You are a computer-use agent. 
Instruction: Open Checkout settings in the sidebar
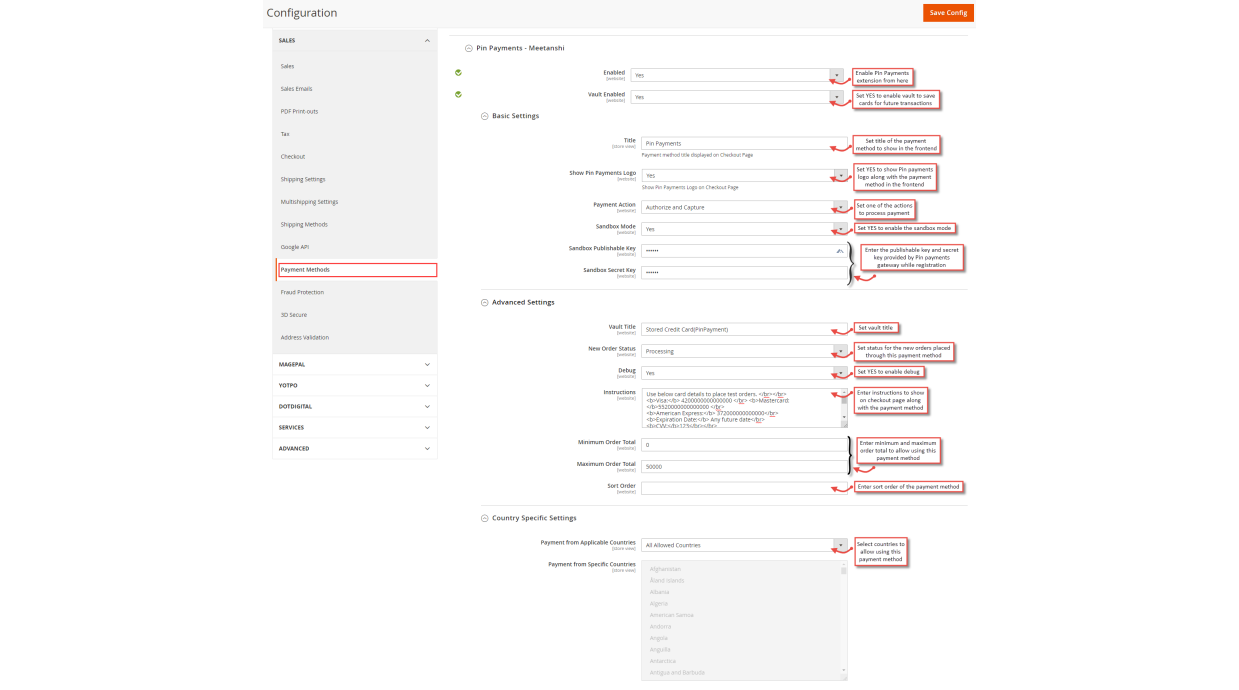click(293, 157)
